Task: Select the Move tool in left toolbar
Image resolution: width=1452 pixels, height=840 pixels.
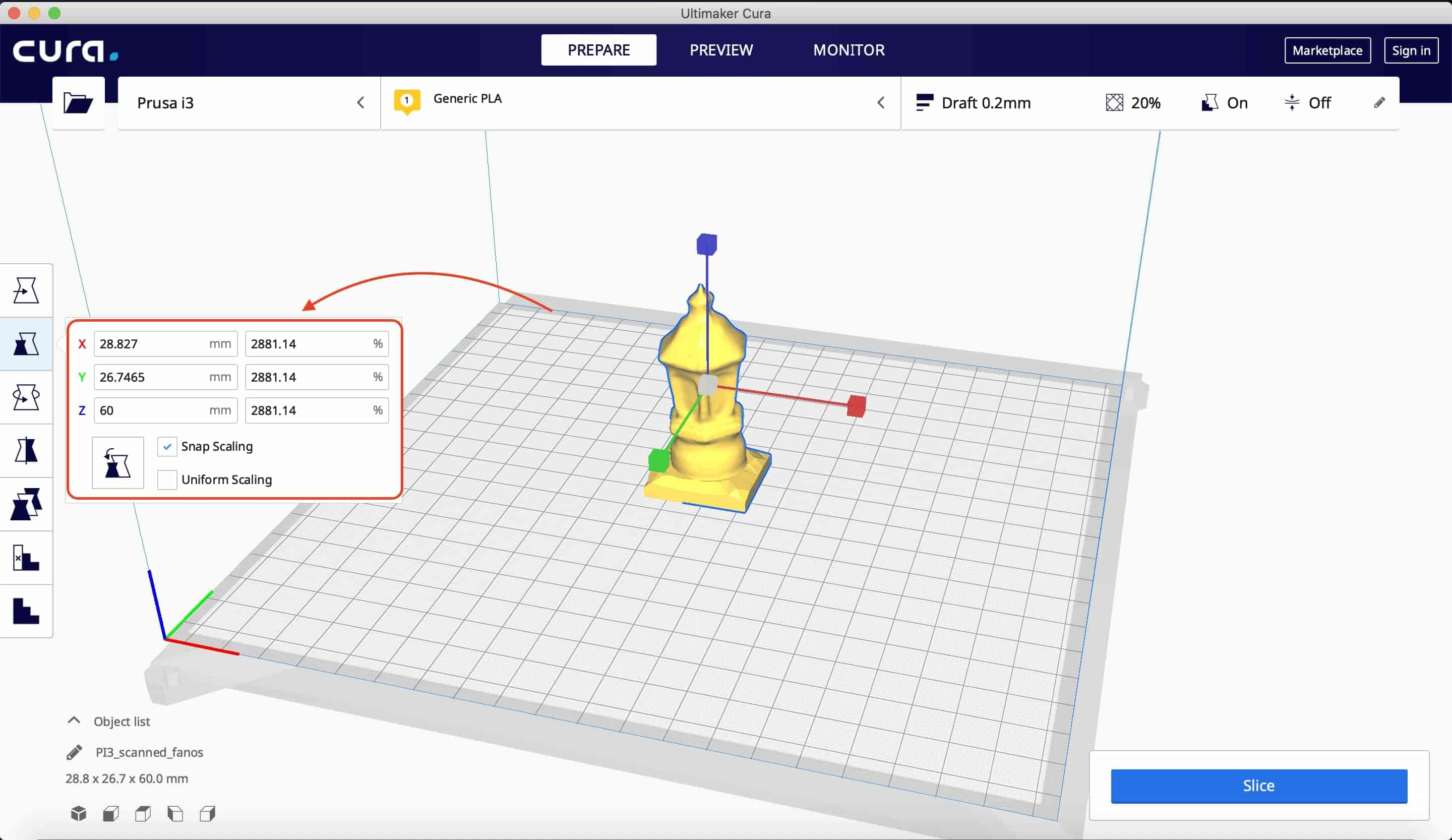Action: coord(26,290)
